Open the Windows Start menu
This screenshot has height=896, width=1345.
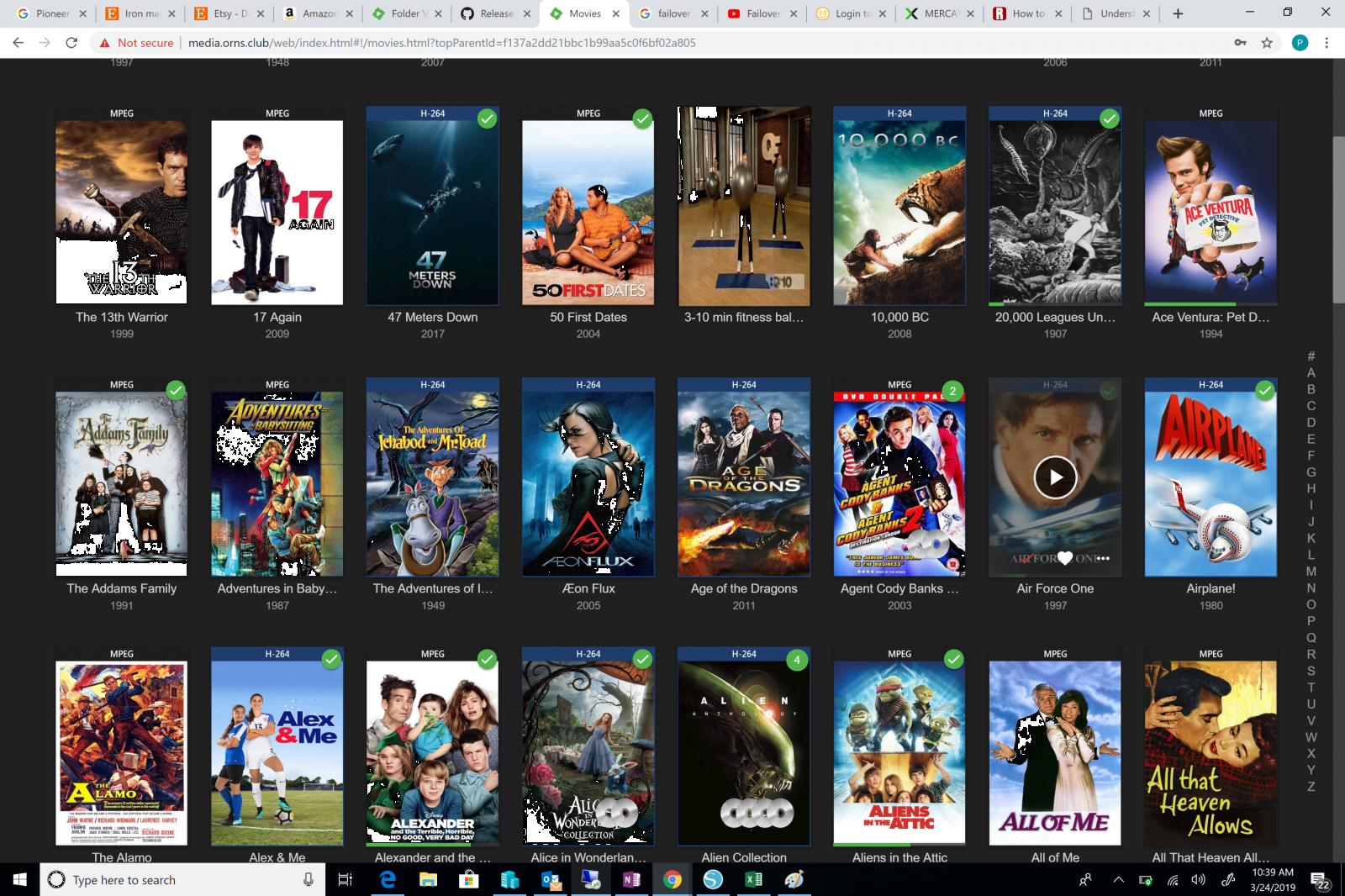pyautogui.click(x=20, y=880)
